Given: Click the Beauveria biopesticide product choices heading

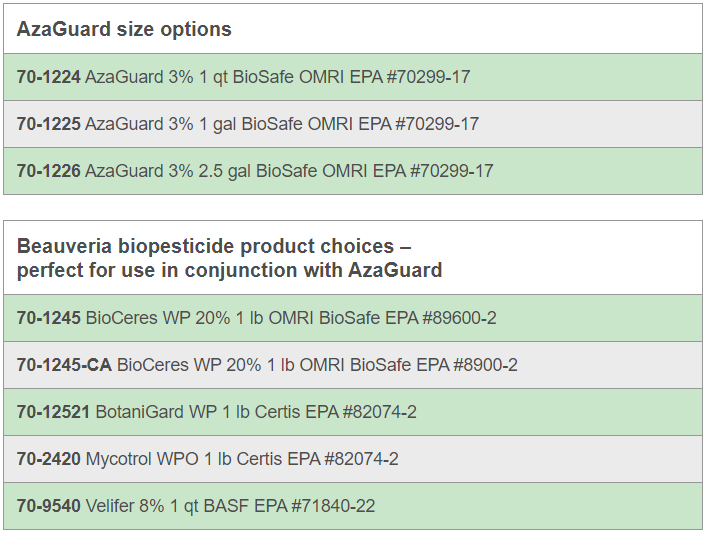Looking at the screenshot, I should click(229, 258).
